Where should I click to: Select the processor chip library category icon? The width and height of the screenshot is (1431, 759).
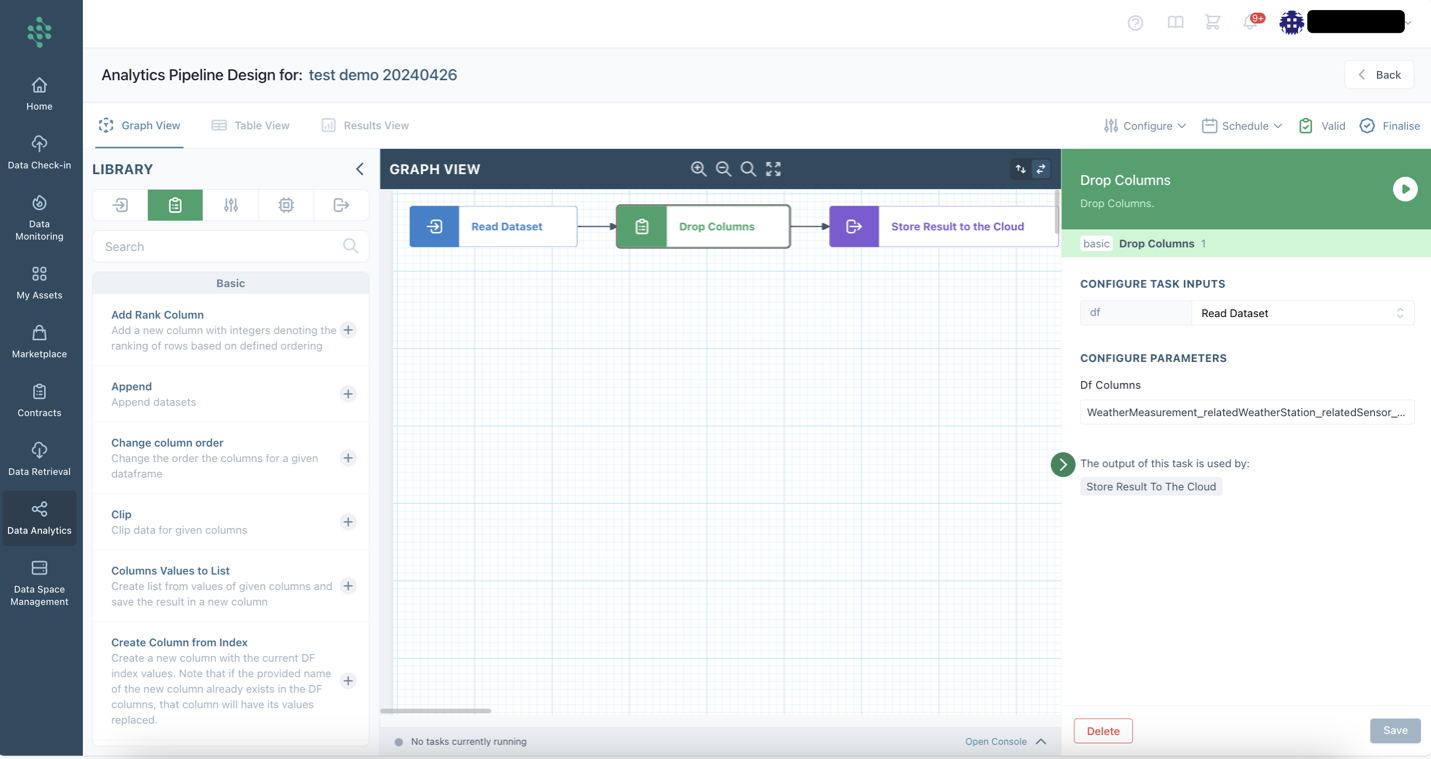pyautogui.click(x=286, y=205)
